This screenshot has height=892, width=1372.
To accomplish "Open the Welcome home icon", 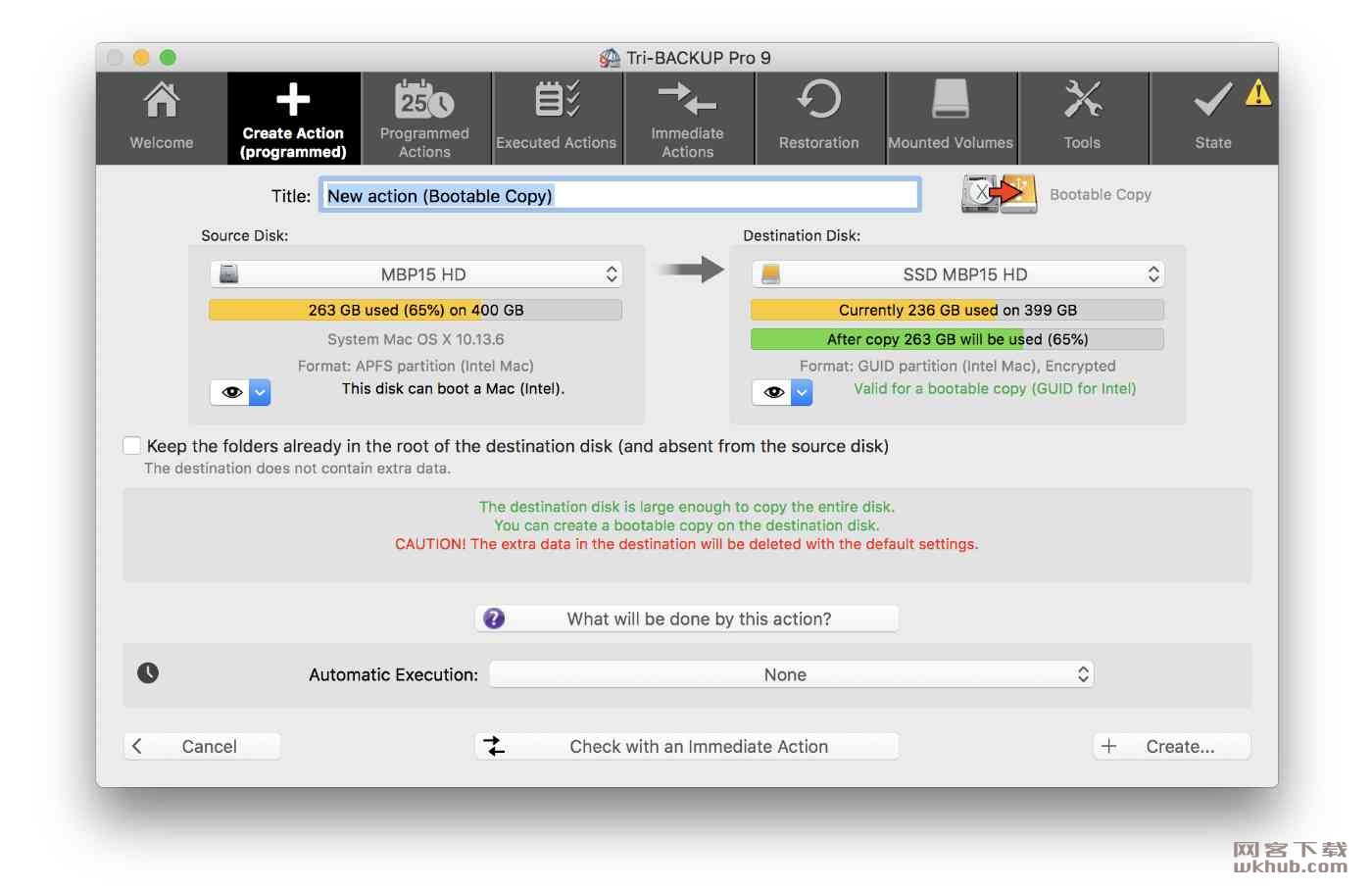I will click(162, 100).
